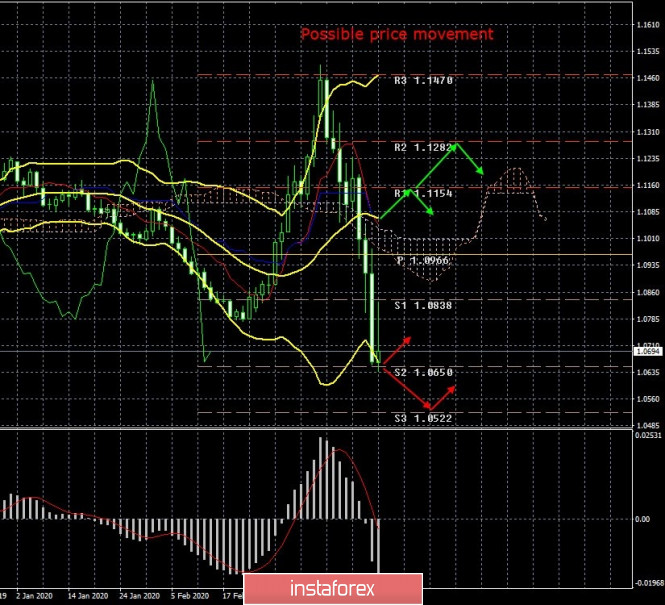
Task: Click the current price tag 1.0694
Action: (x=648, y=351)
